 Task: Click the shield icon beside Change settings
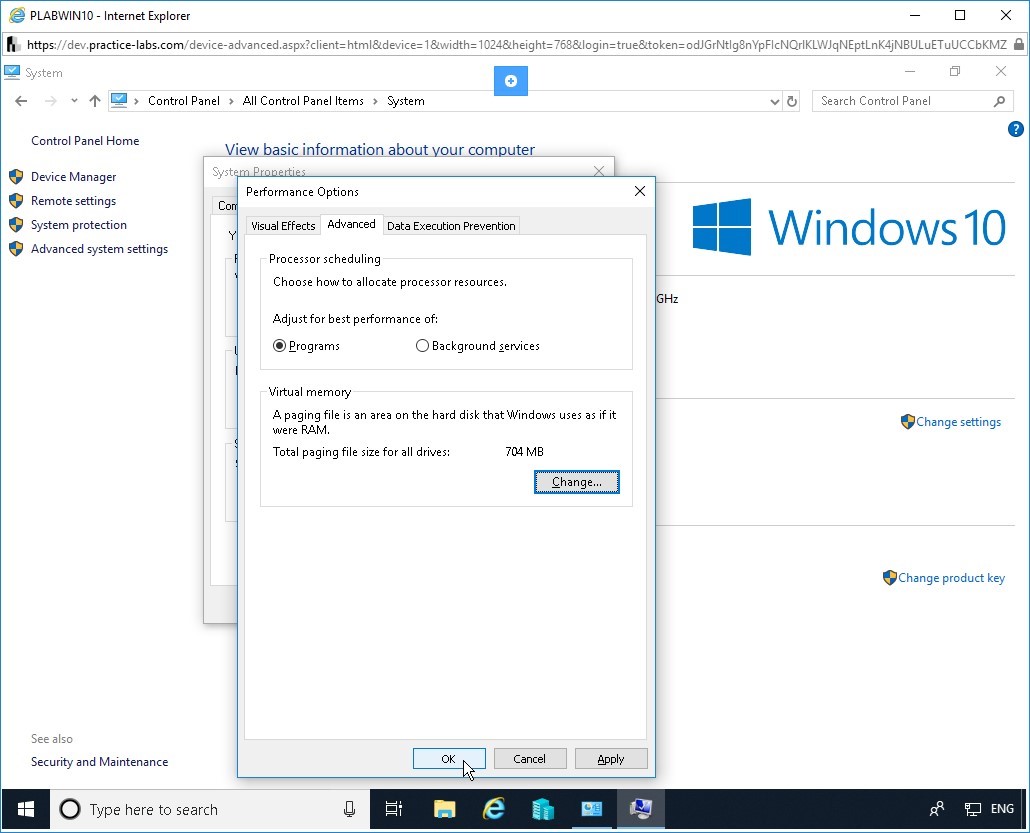point(907,422)
